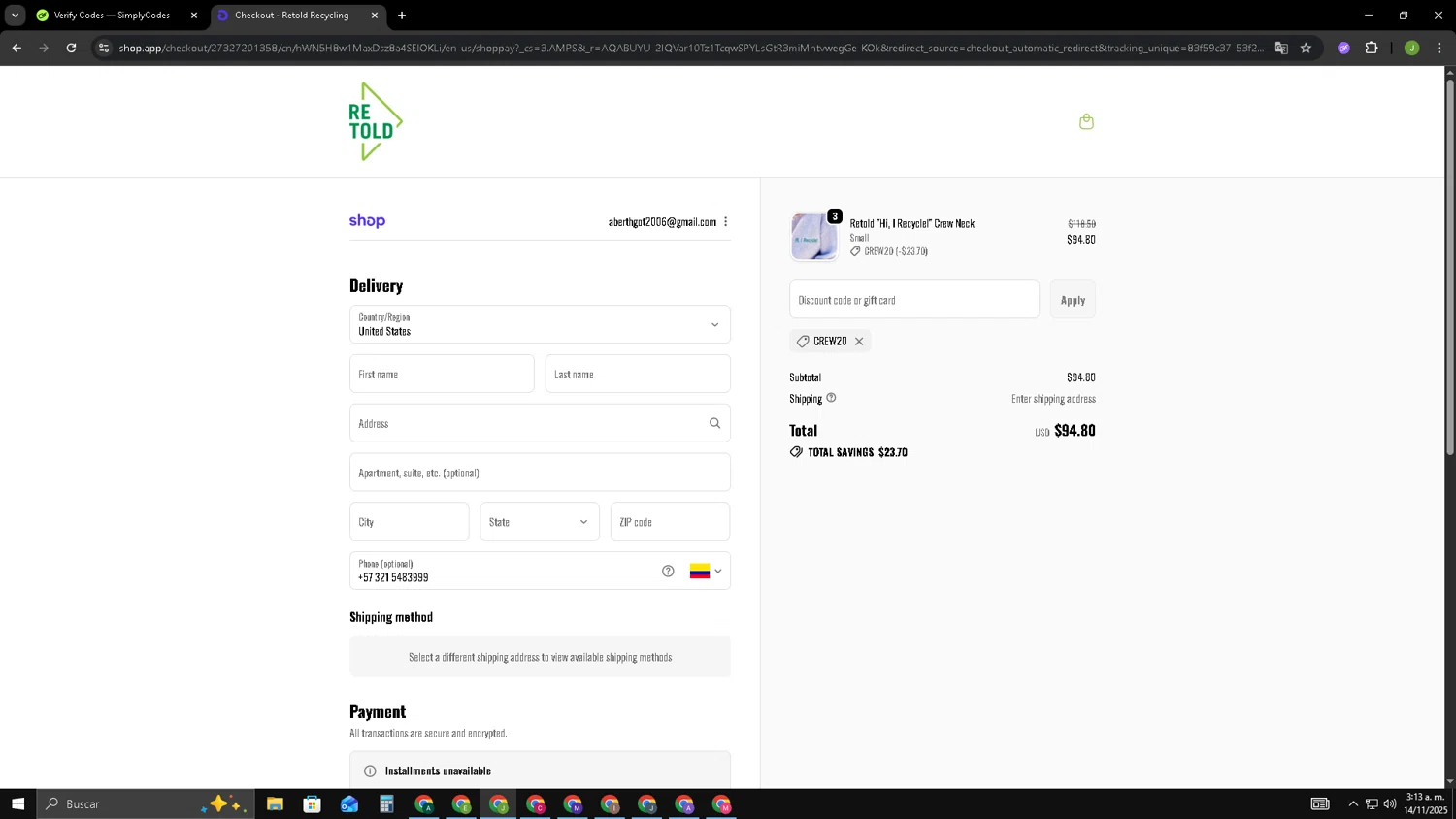This screenshot has height=819, width=1456.
Task: Click the Total Savings tag icon
Action: 796,452
